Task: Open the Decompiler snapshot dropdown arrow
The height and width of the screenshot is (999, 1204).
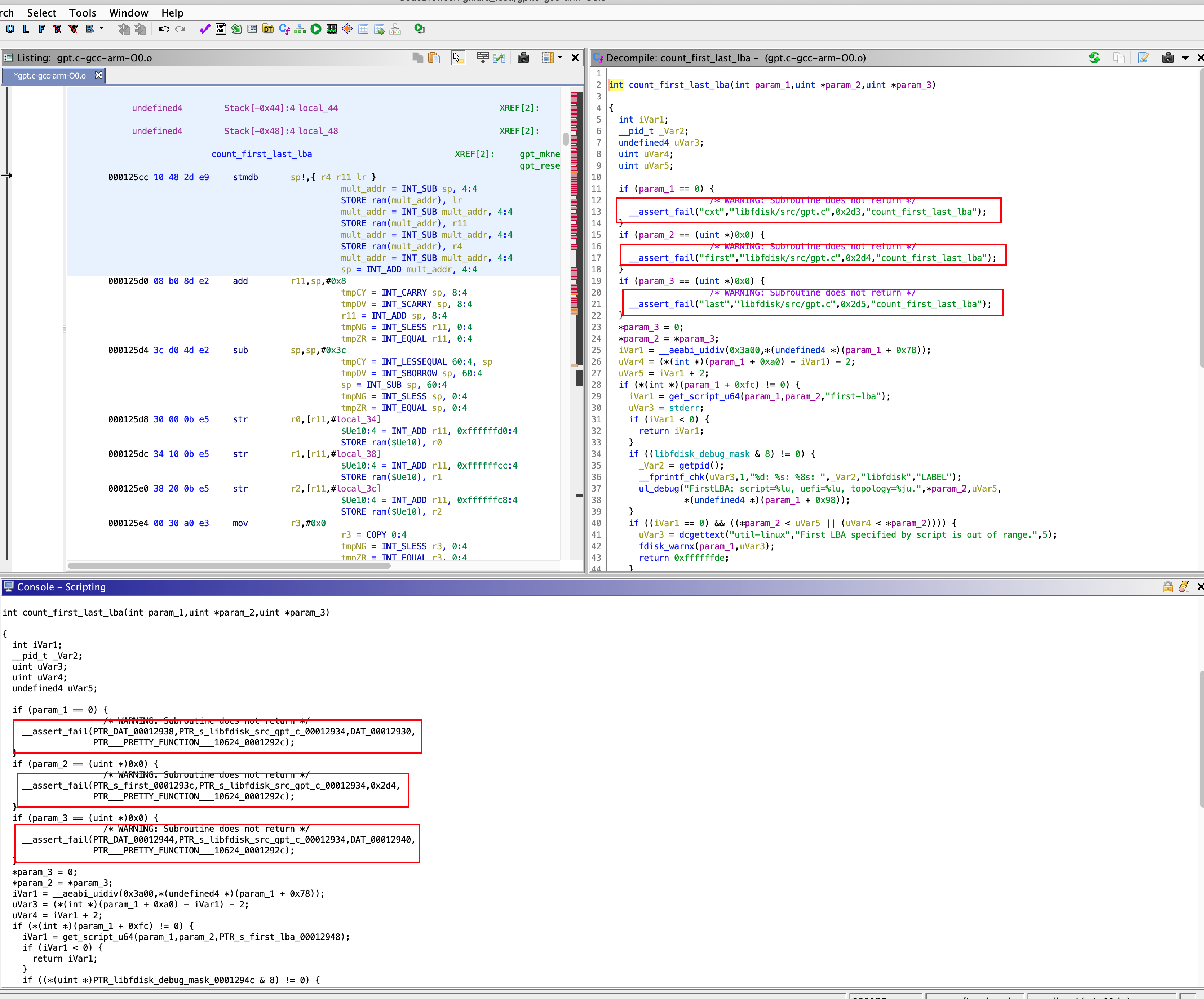Action: click(1185, 58)
